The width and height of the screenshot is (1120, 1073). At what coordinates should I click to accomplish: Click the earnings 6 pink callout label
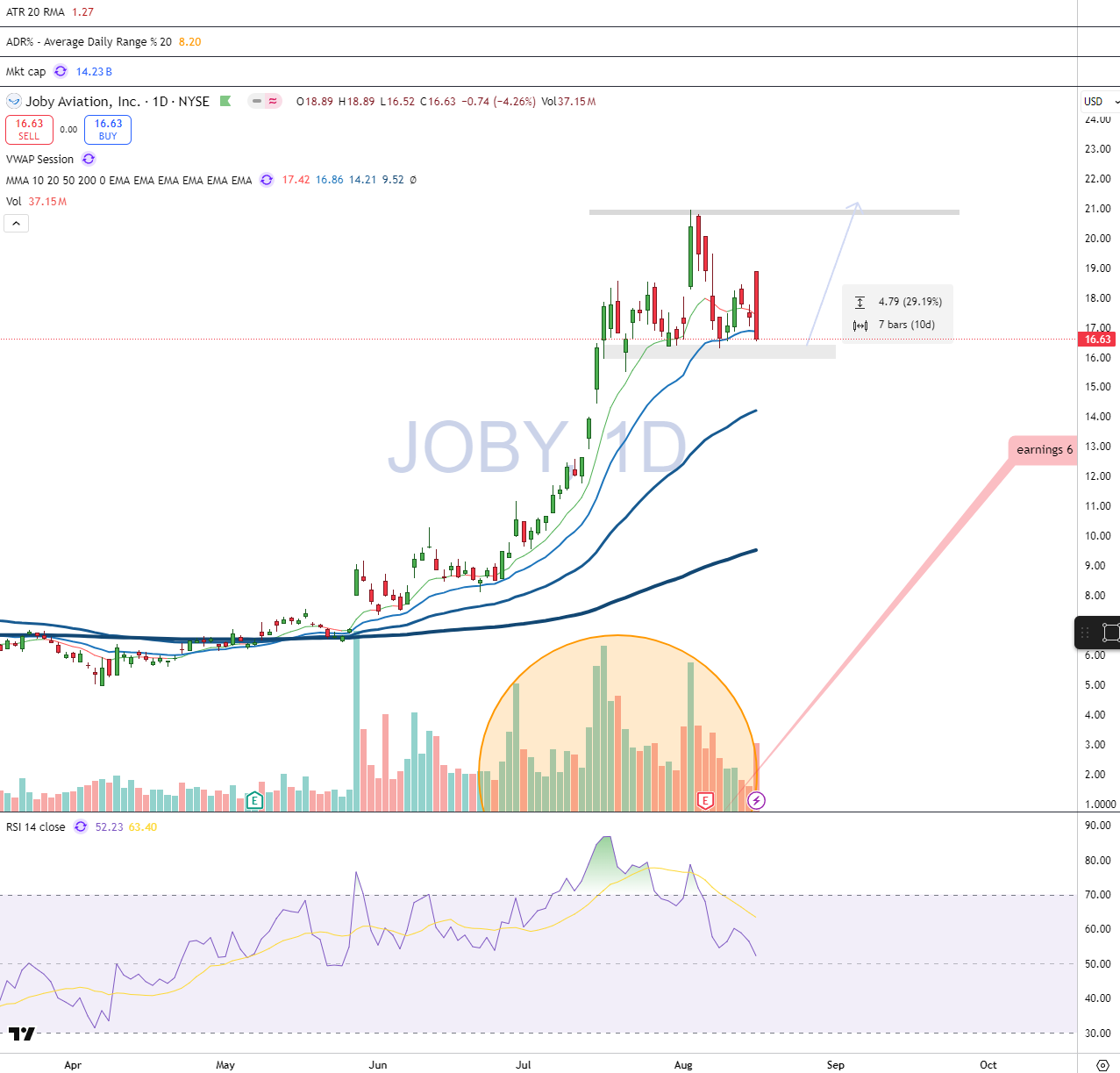point(1044,450)
